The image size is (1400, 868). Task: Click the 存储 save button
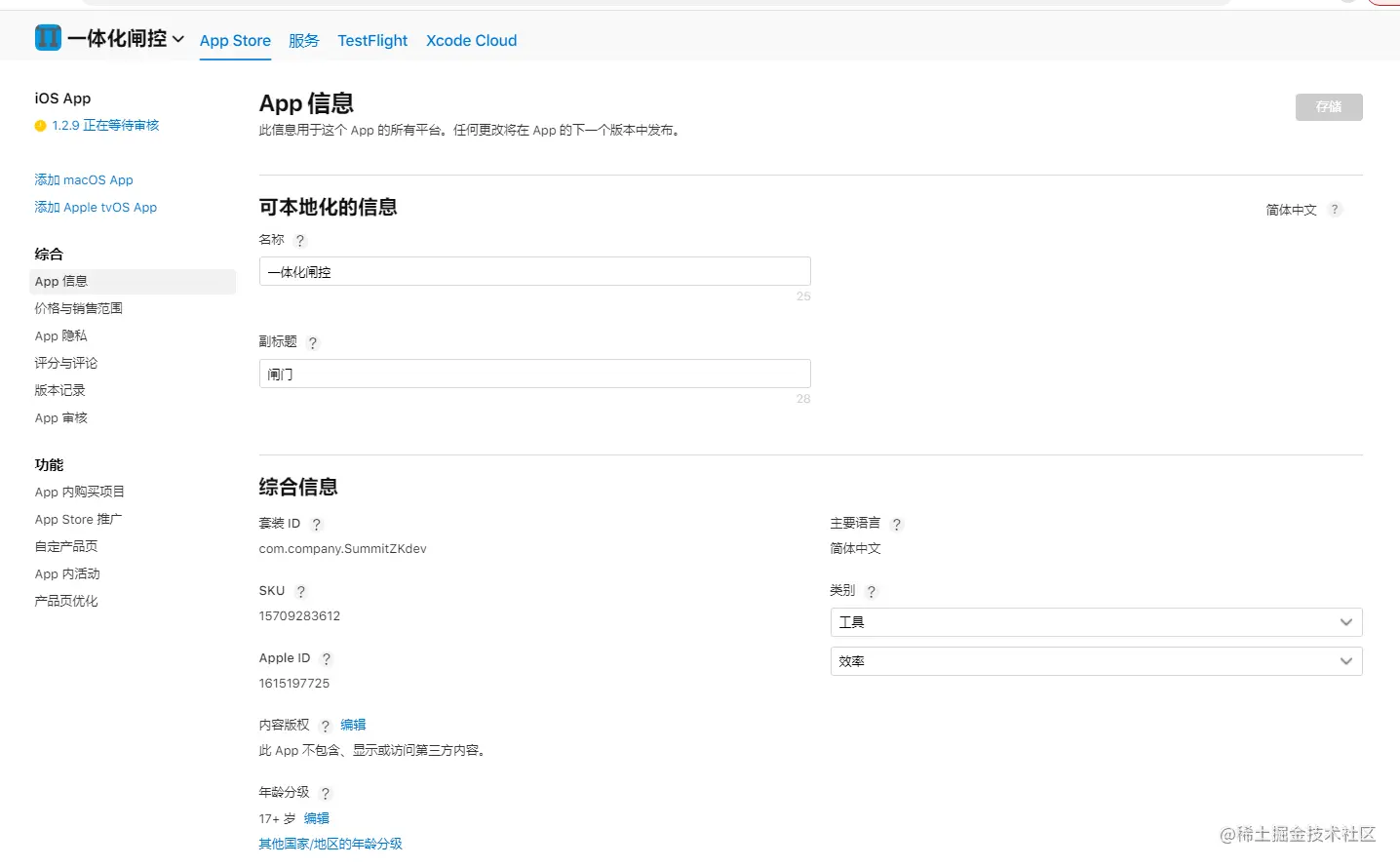(1328, 106)
